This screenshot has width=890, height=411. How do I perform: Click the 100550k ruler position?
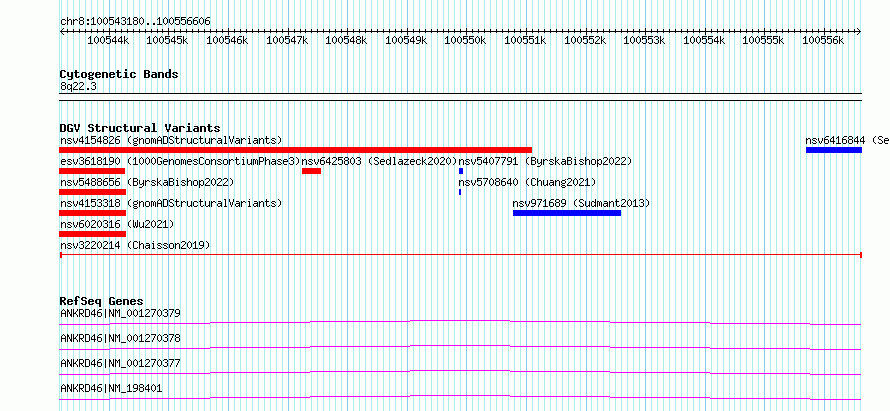[x=465, y=40]
